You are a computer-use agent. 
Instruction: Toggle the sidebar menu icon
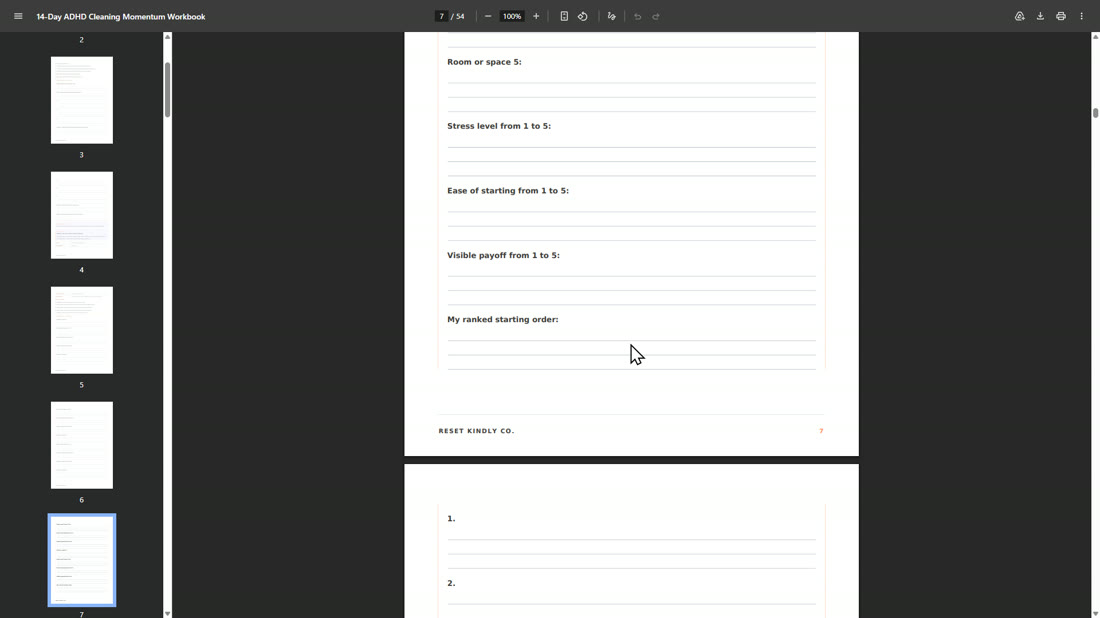click(x=18, y=16)
